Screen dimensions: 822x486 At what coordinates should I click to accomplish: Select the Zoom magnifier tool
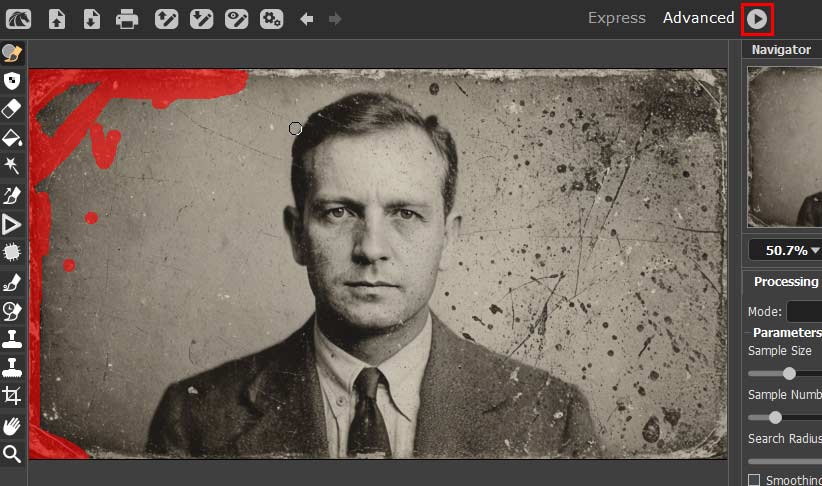[x=12, y=454]
